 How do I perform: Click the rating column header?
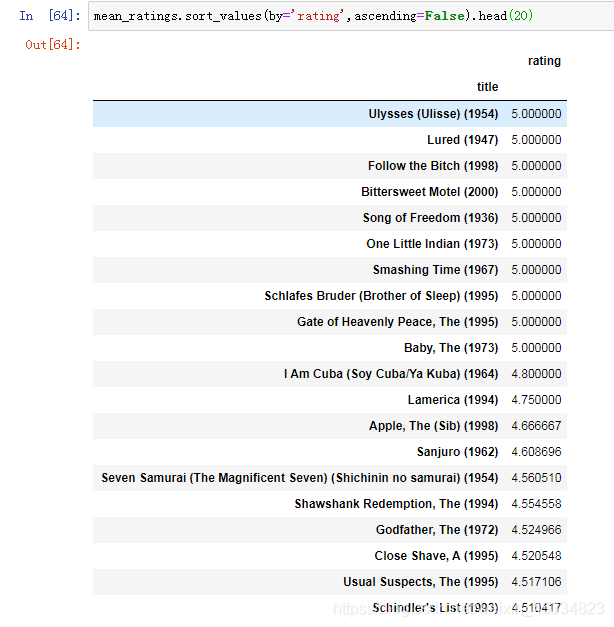[544, 61]
